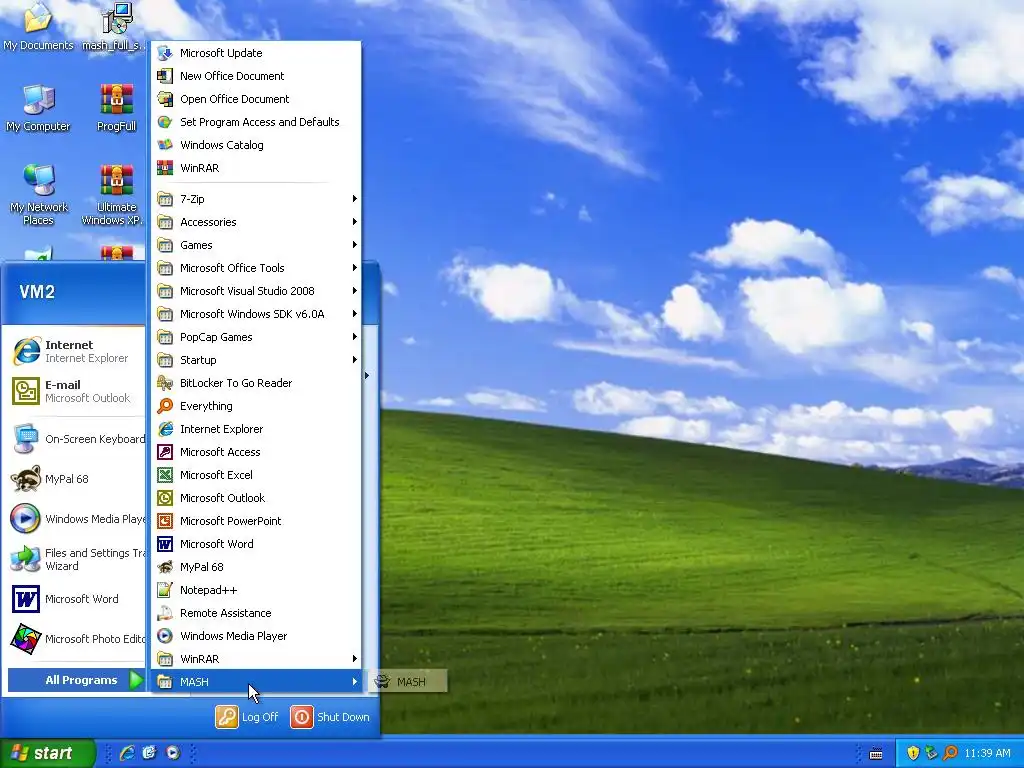The width and height of the screenshot is (1024, 768).
Task: Click Windows Media Player in programs list
Action: 256,636
